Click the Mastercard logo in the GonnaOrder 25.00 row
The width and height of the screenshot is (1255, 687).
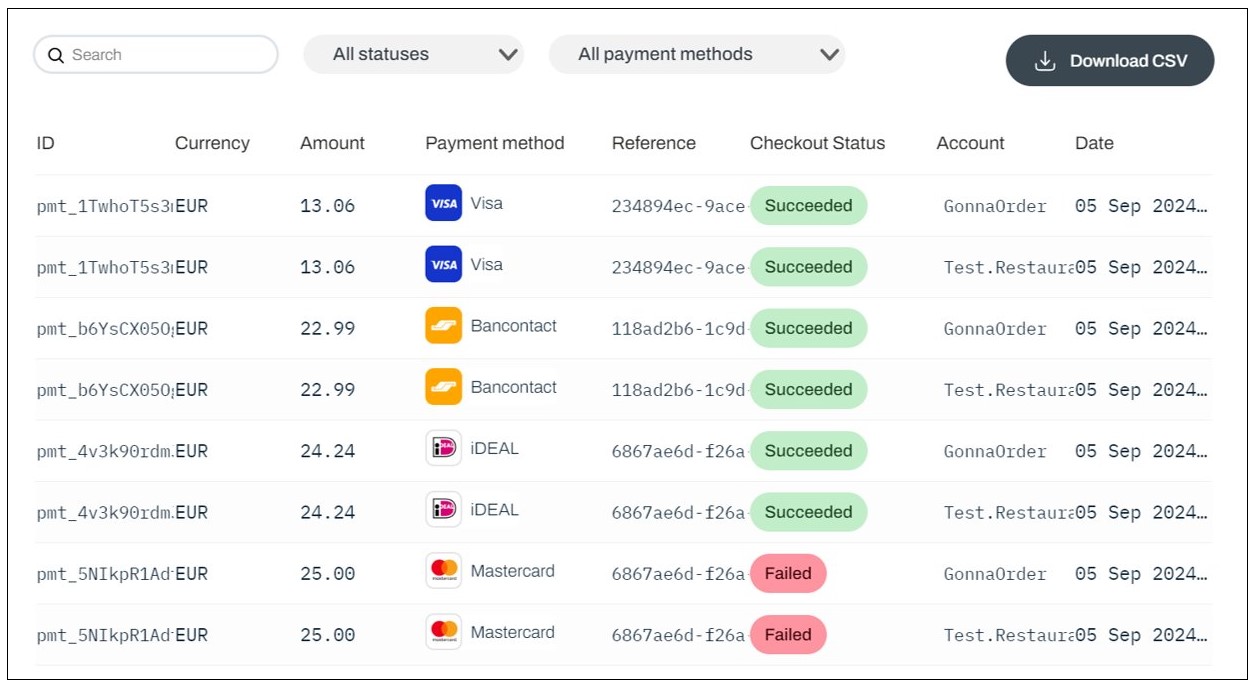[x=443, y=571]
